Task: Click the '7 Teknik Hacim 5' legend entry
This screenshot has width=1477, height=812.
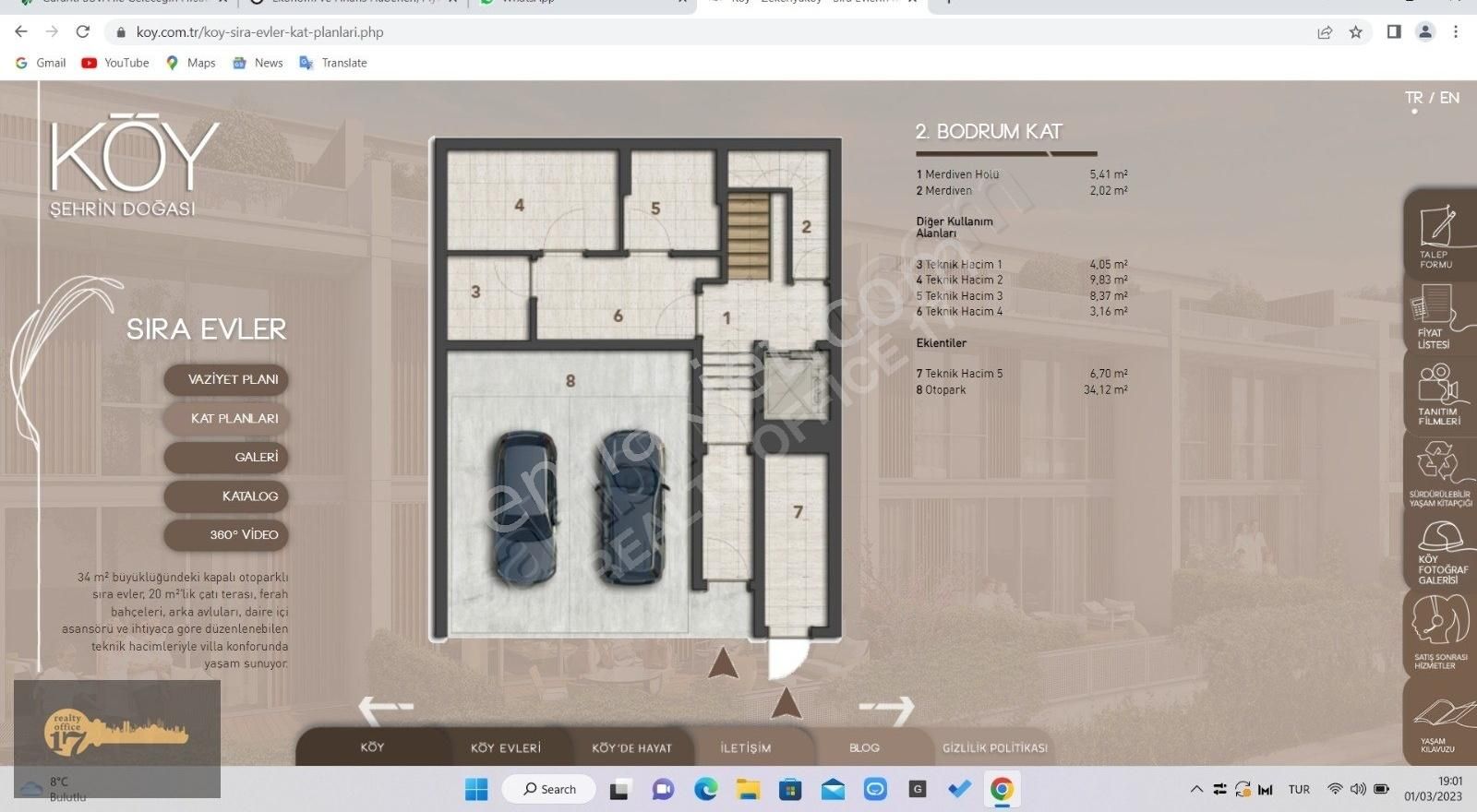Action: pyautogui.click(x=1022, y=374)
